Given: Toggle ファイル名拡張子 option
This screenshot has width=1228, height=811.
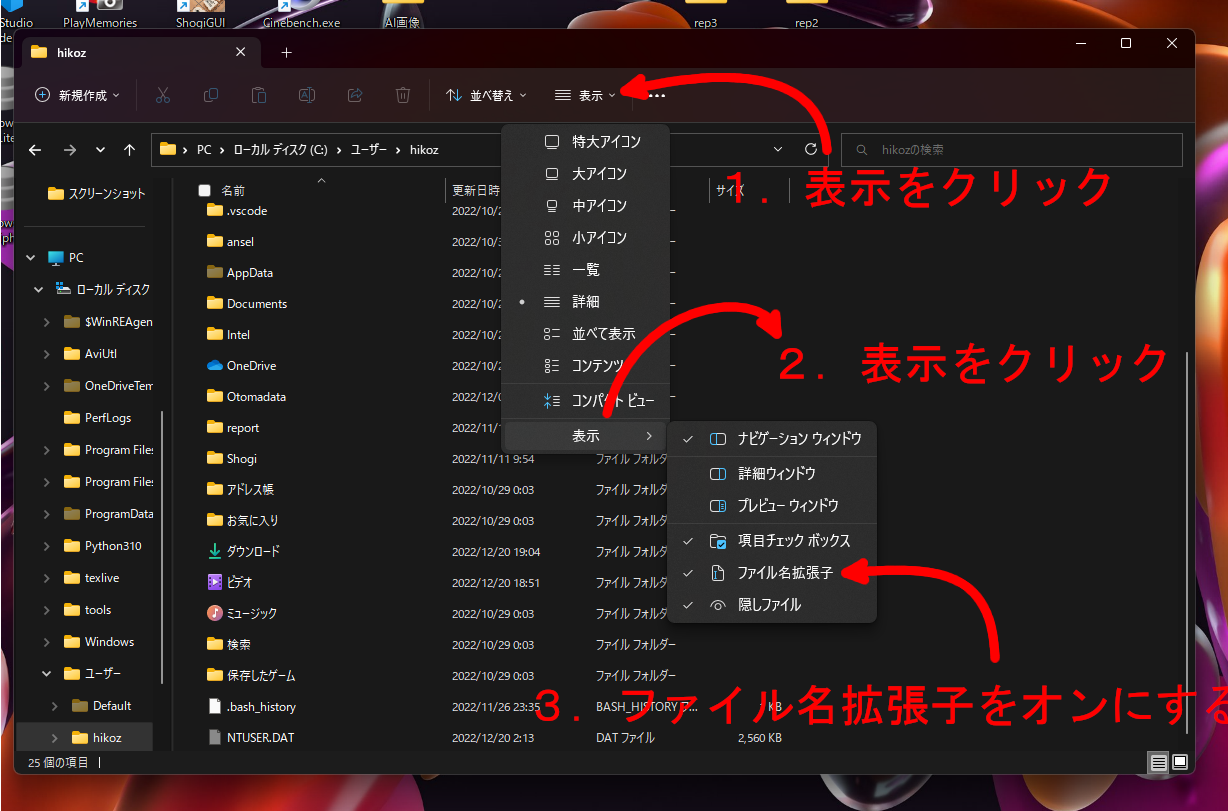Looking at the screenshot, I should click(x=772, y=573).
